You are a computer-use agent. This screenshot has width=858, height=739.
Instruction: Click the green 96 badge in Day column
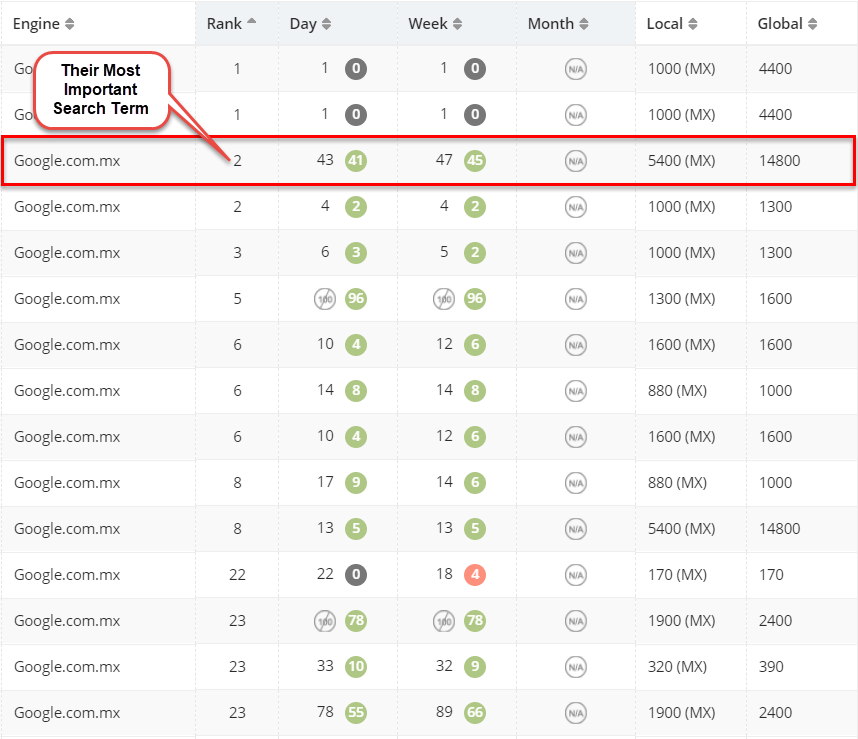(x=356, y=298)
